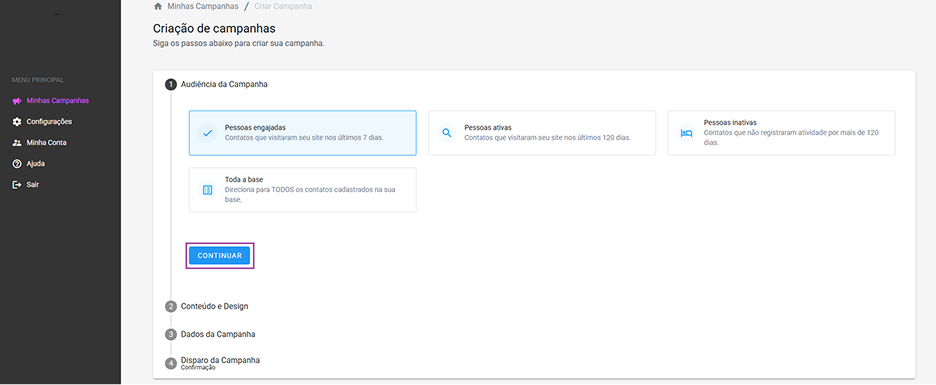Select the Pessoas ativas audience card
Screen dimensions: 936x385
(x=542, y=133)
